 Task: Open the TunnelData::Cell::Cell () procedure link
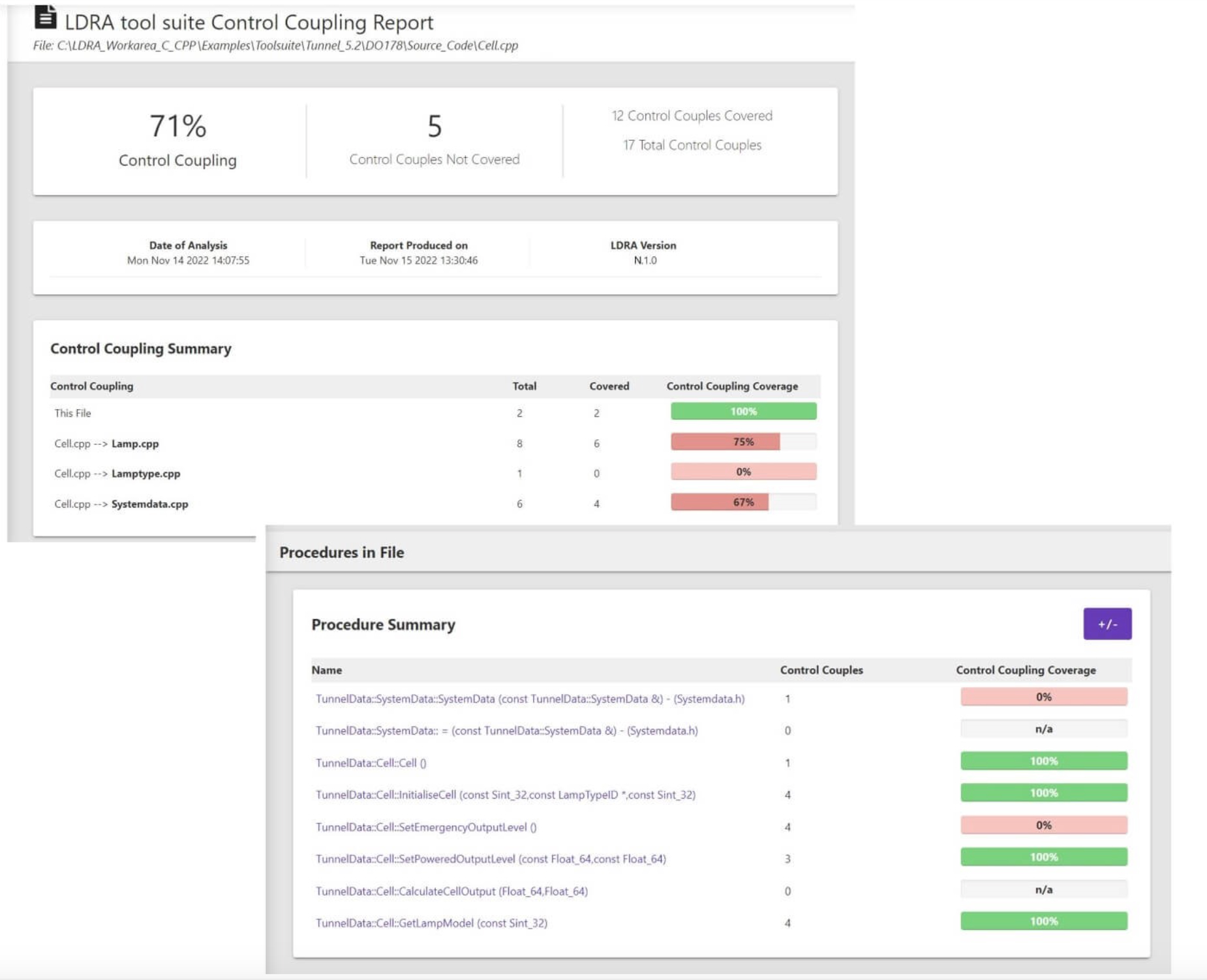point(371,763)
